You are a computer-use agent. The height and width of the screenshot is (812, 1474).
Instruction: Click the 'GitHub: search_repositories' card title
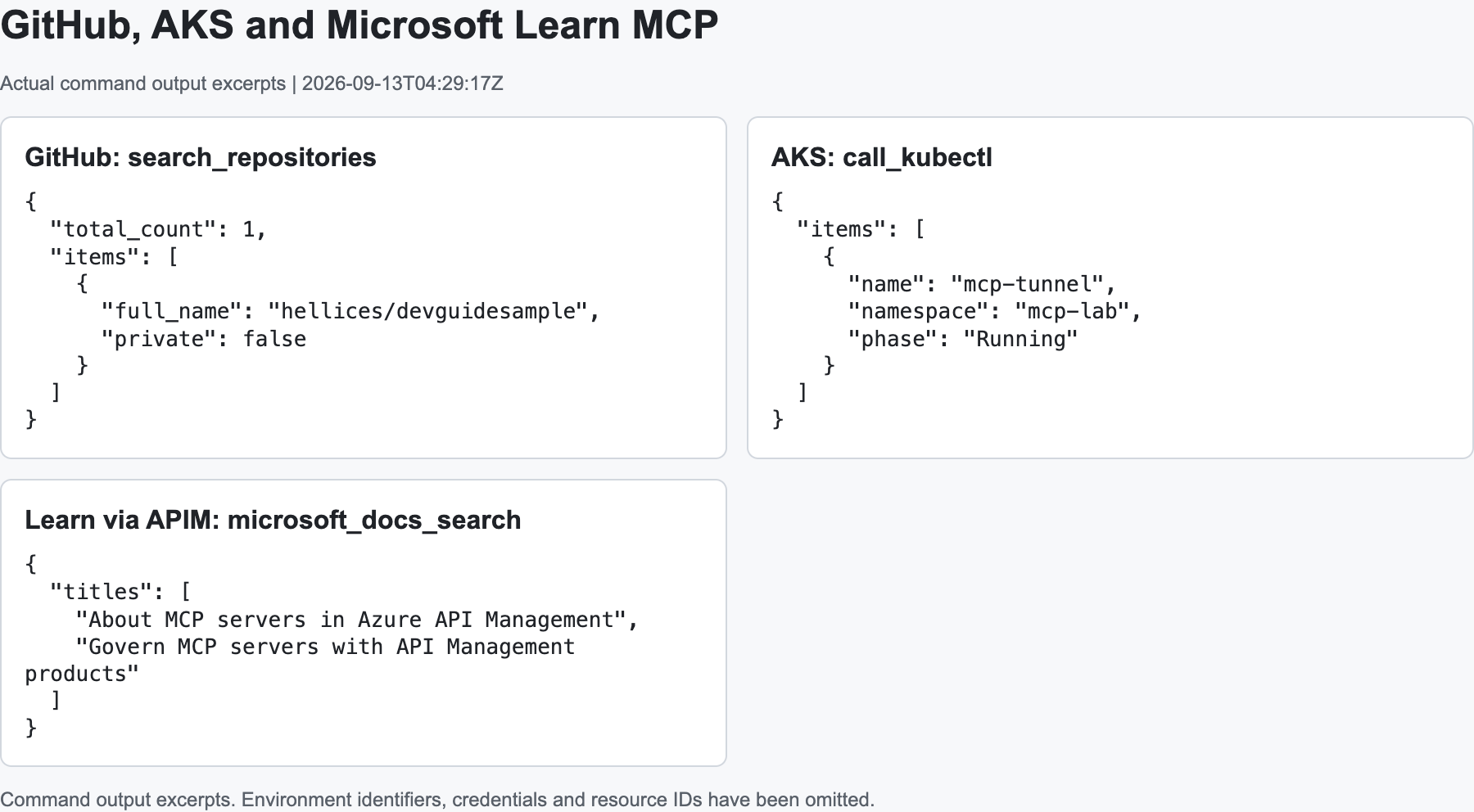[201, 157]
